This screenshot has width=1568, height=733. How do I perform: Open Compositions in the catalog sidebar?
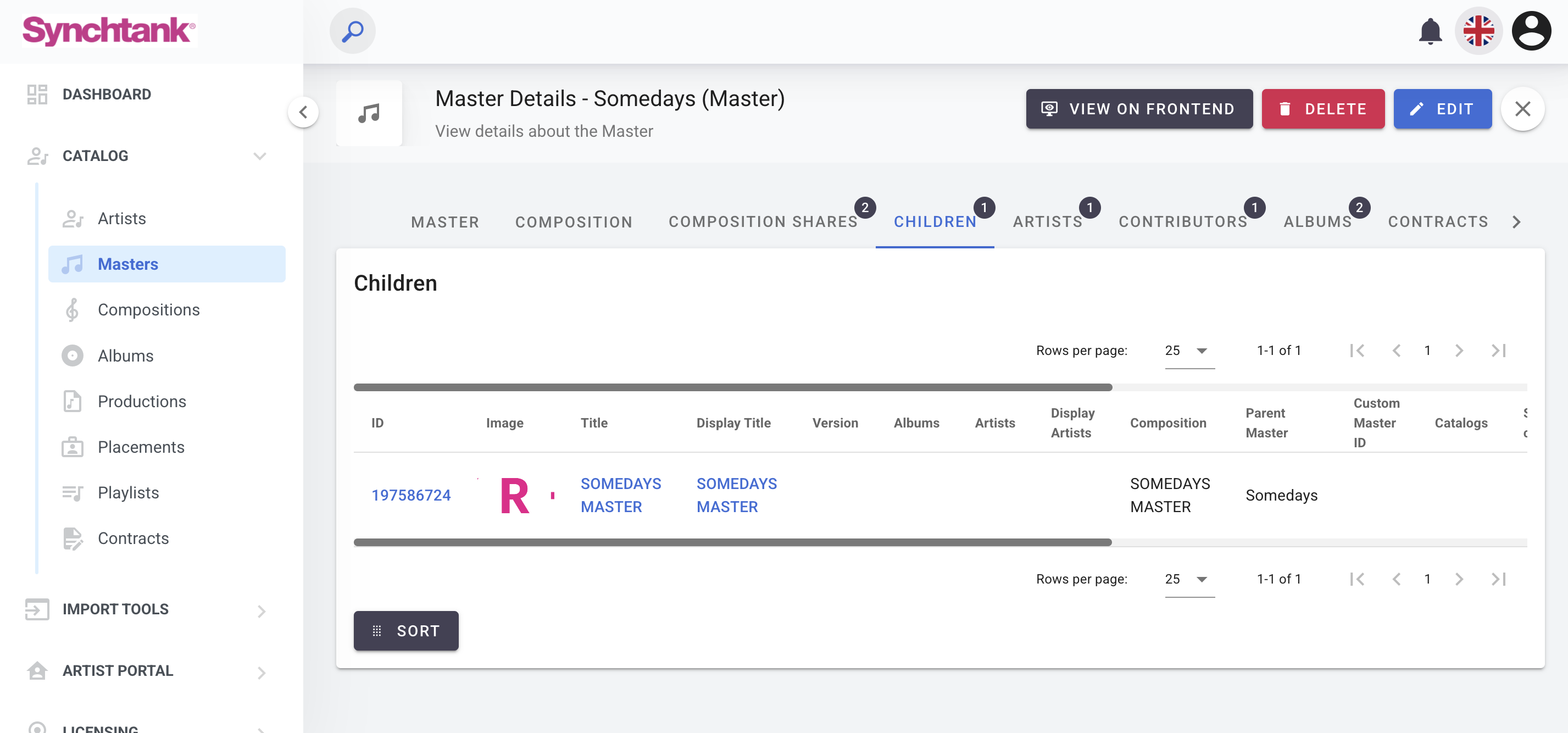pos(148,310)
